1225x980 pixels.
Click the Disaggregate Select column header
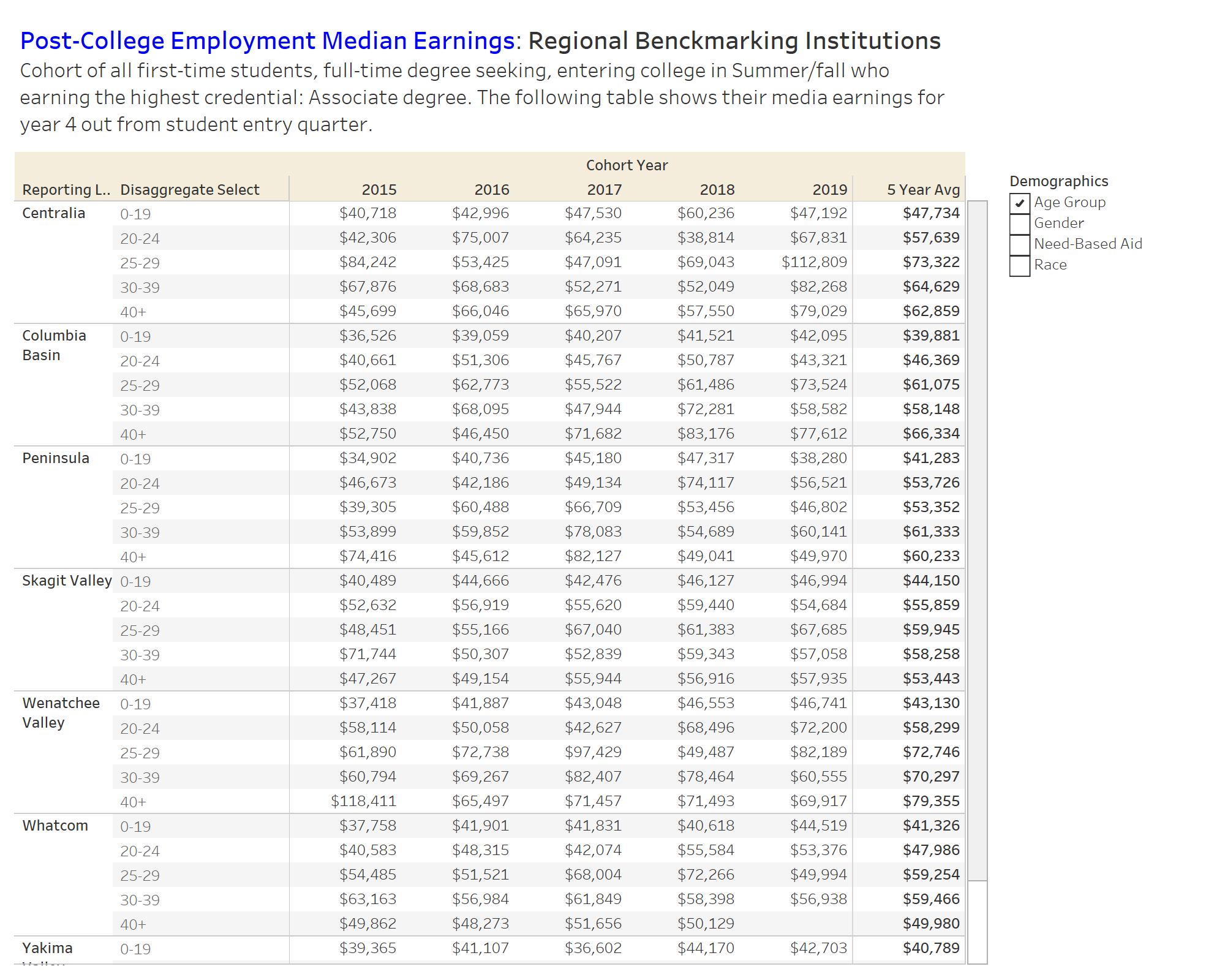tap(190, 190)
